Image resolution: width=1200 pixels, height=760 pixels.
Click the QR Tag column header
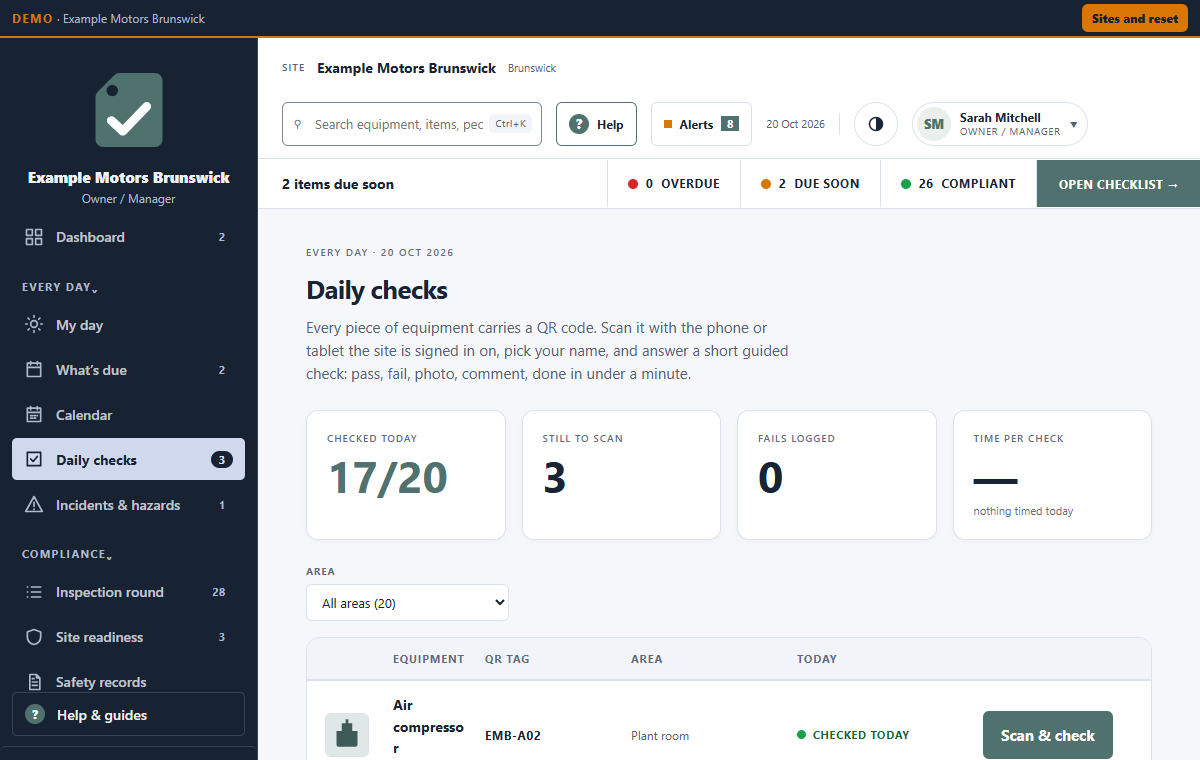click(507, 659)
